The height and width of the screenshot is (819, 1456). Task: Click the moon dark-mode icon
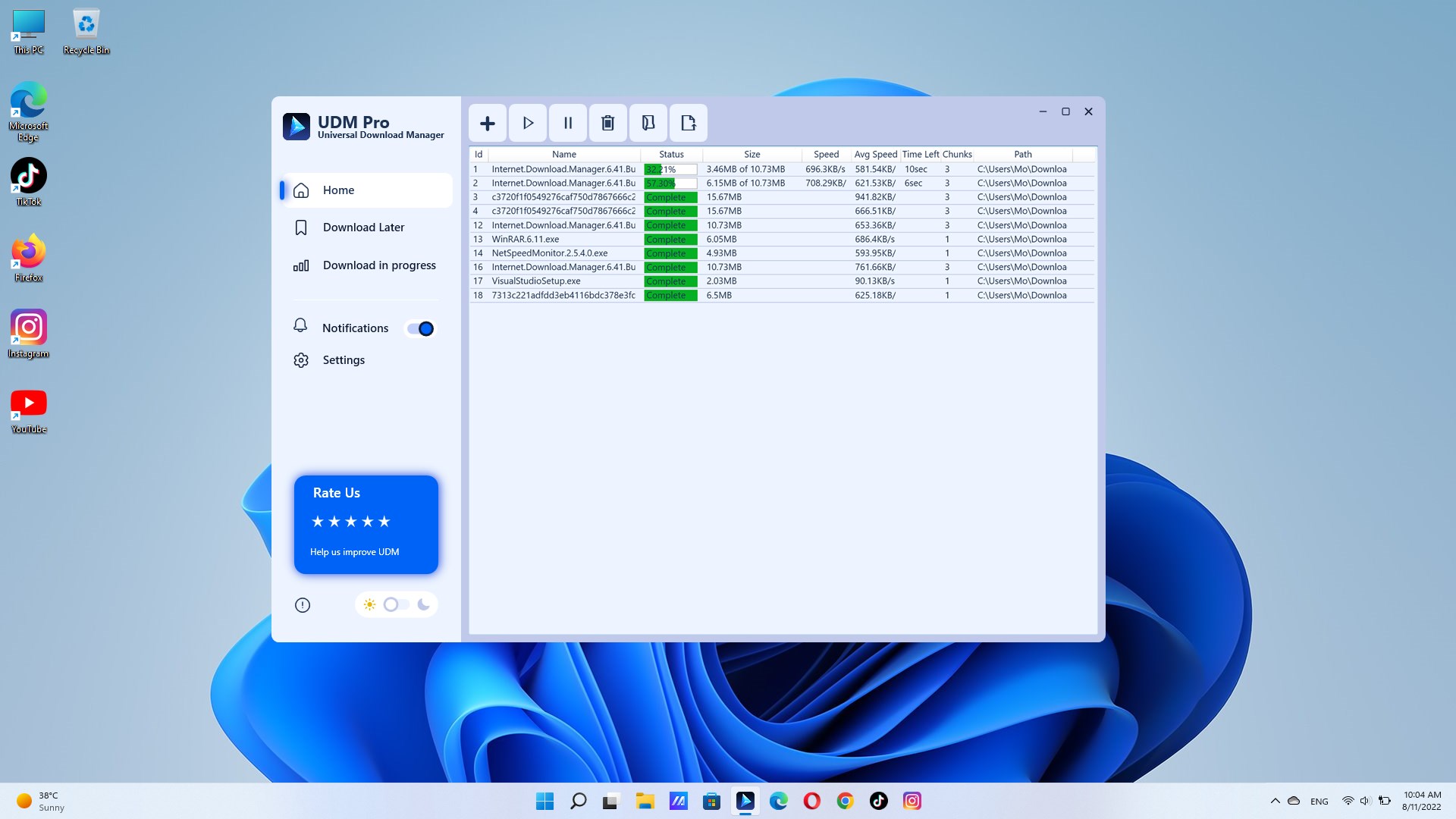pos(424,604)
